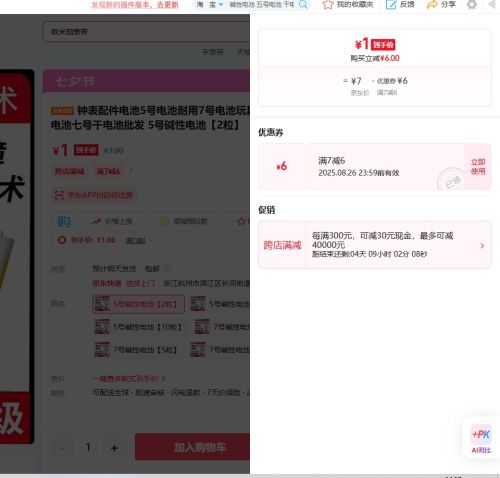Click the thumbnail of 5号碱性电池【10粒】
500x478 pixels.
[102, 327]
